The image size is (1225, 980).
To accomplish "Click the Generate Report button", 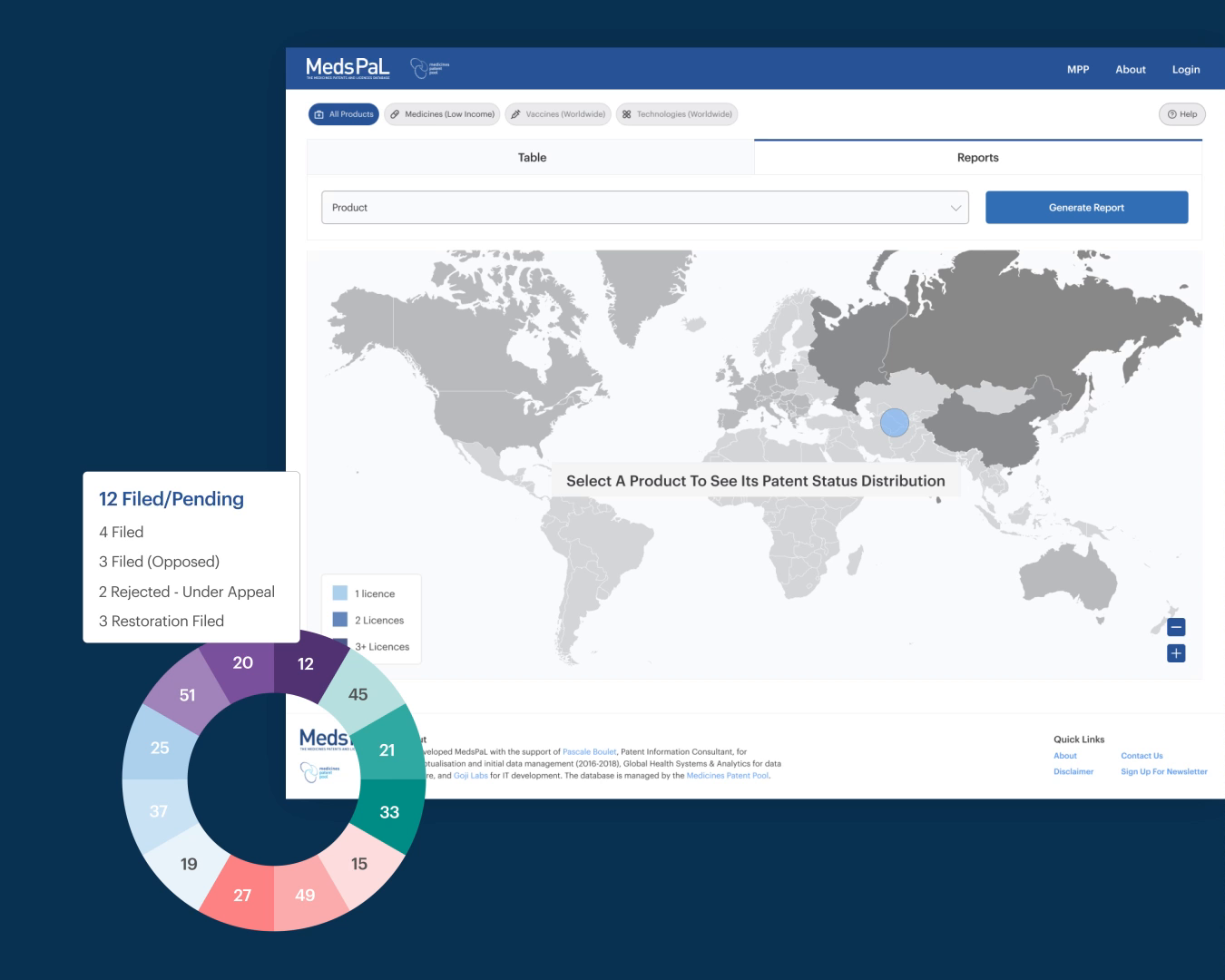I will tap(1087, 208).
